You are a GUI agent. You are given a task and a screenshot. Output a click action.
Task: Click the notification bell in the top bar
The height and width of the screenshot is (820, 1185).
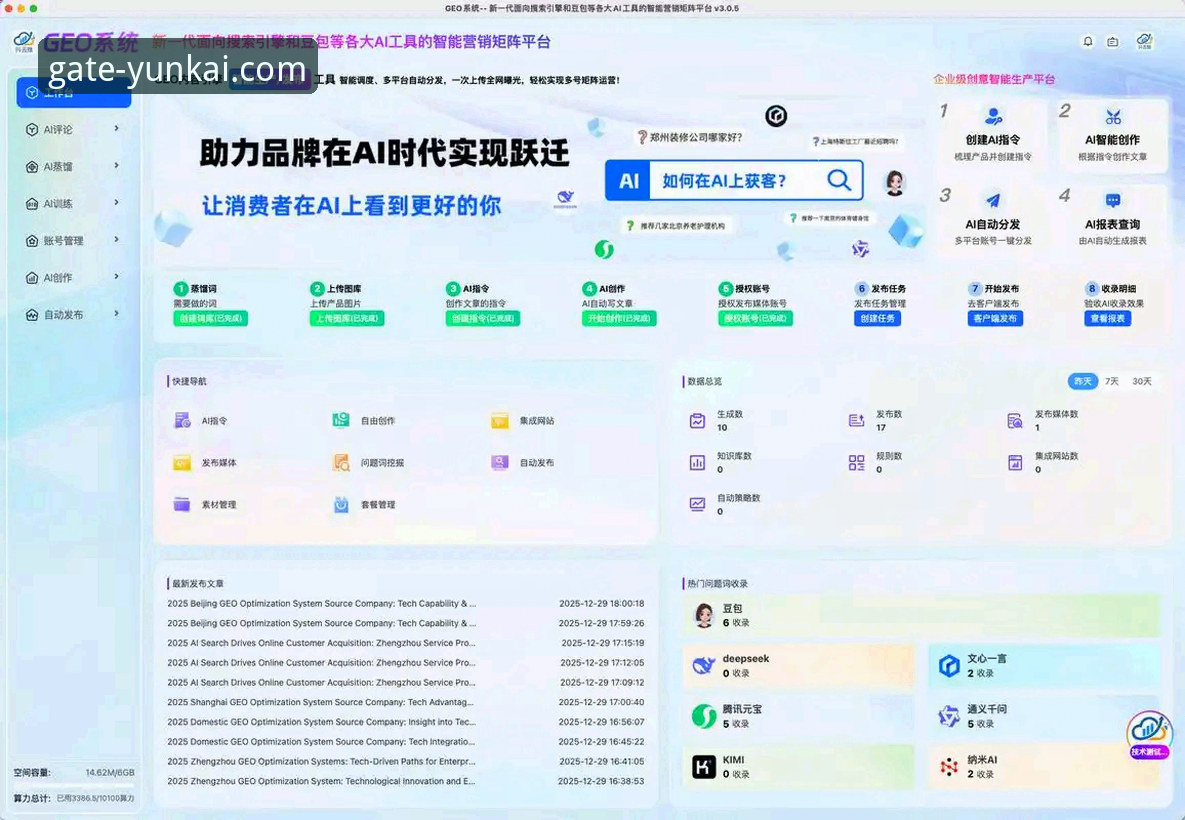pos(1090,41)
